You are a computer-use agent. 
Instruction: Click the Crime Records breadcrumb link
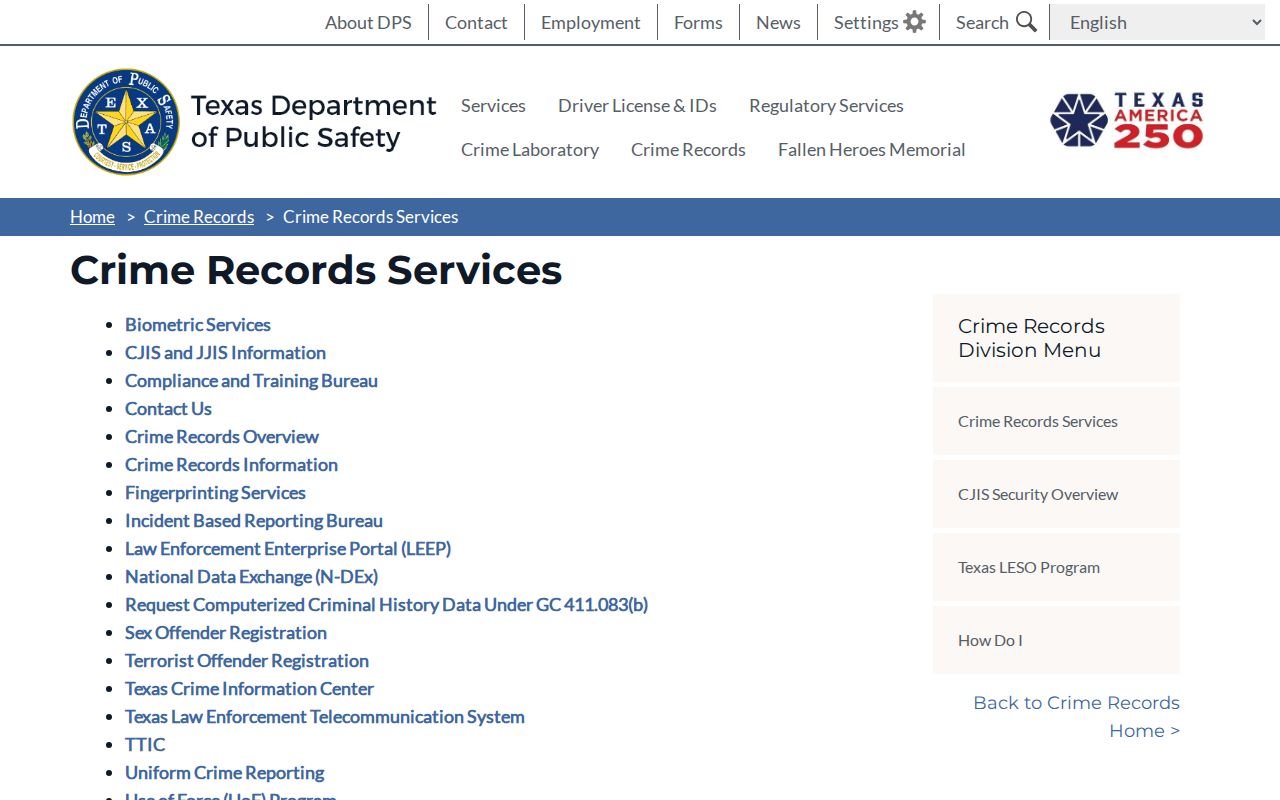[x=199, y=217]
